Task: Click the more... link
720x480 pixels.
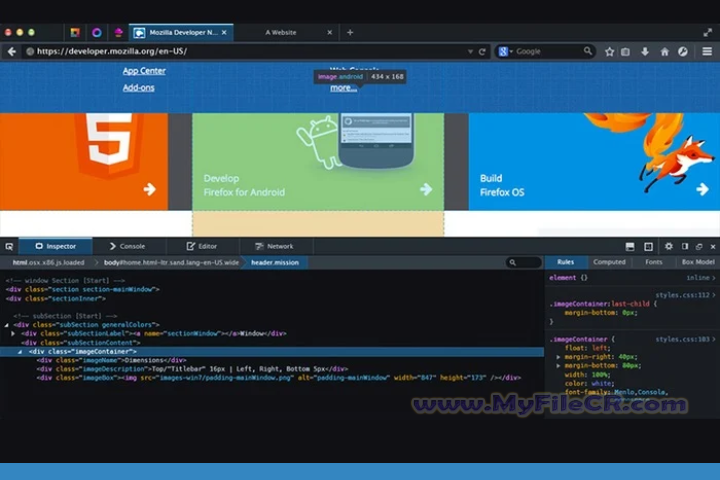Action: 343,88
